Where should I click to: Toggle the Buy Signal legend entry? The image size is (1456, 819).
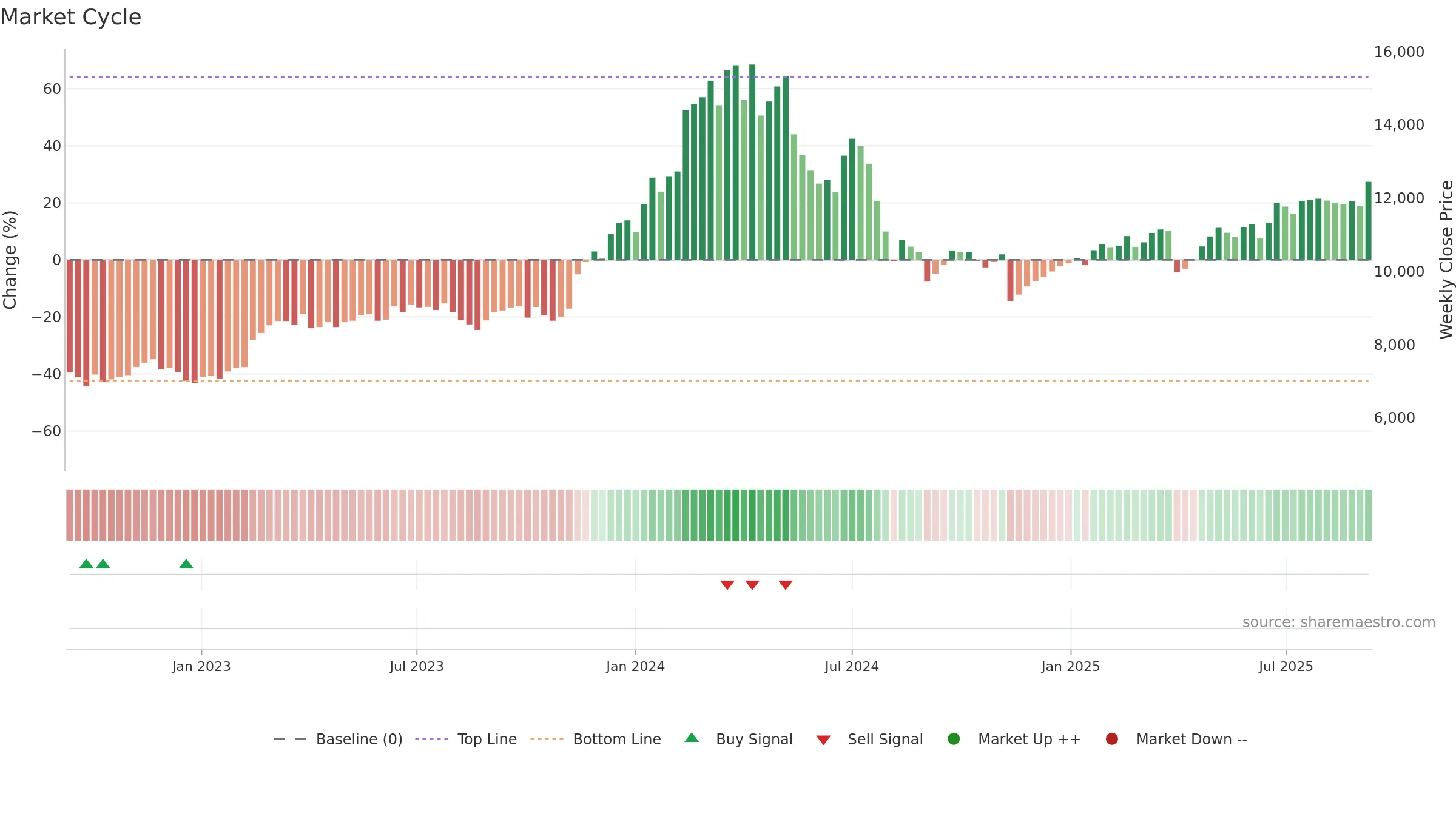[x=738, y=739]
